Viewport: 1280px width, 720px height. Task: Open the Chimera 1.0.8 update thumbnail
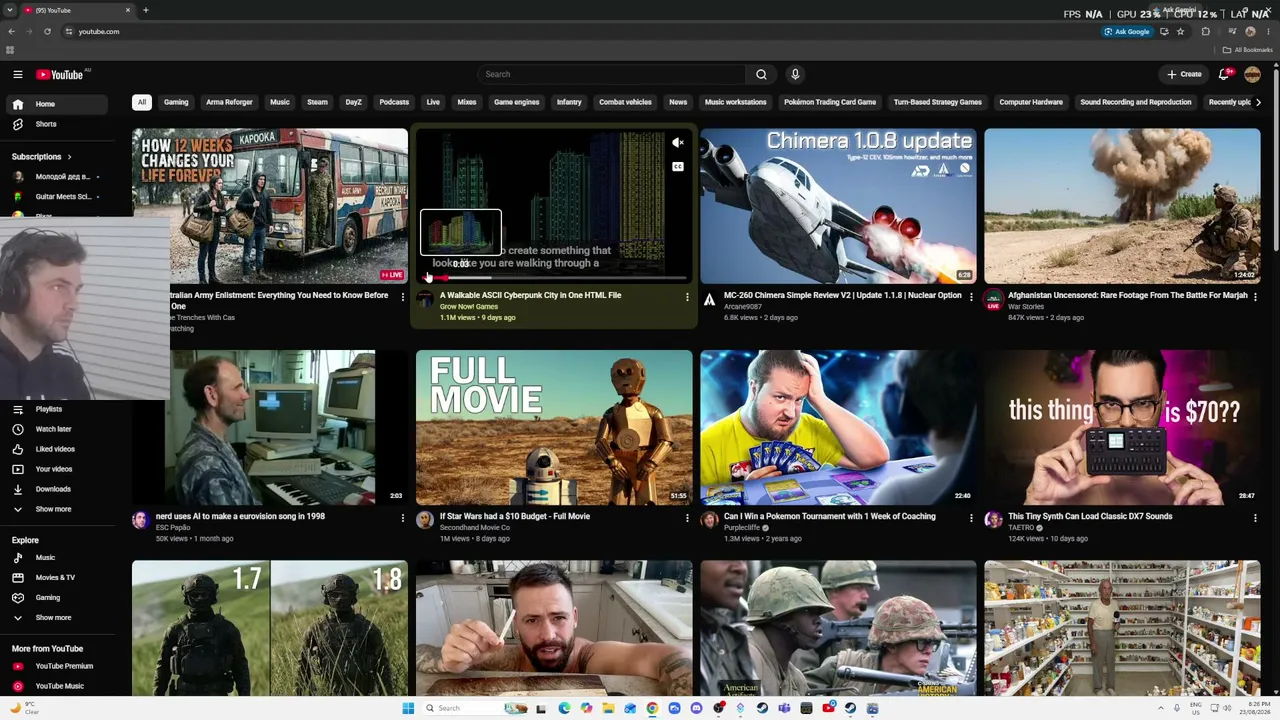(x=838, y=206)
